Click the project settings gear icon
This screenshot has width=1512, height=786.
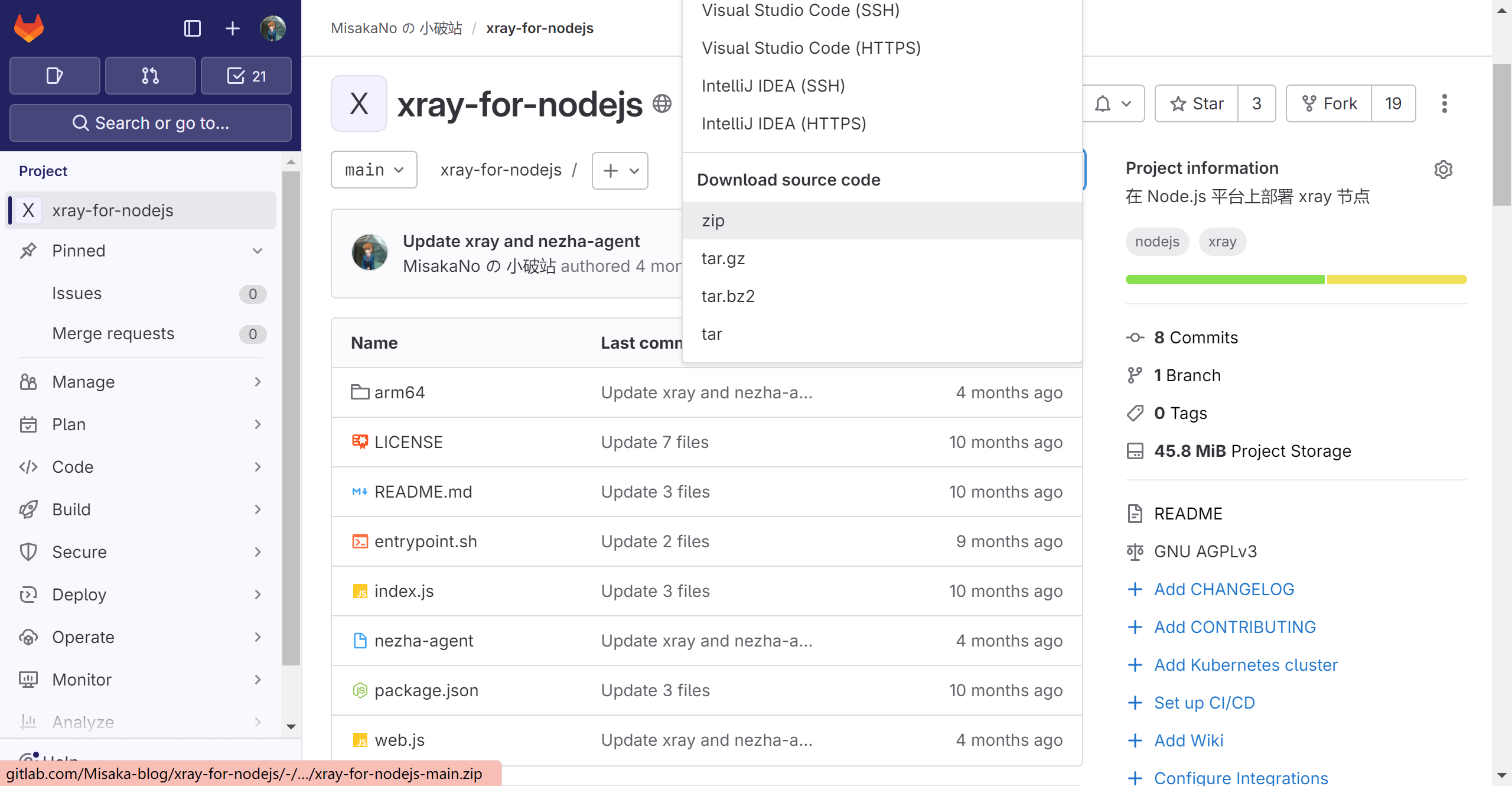point(1443,170)
